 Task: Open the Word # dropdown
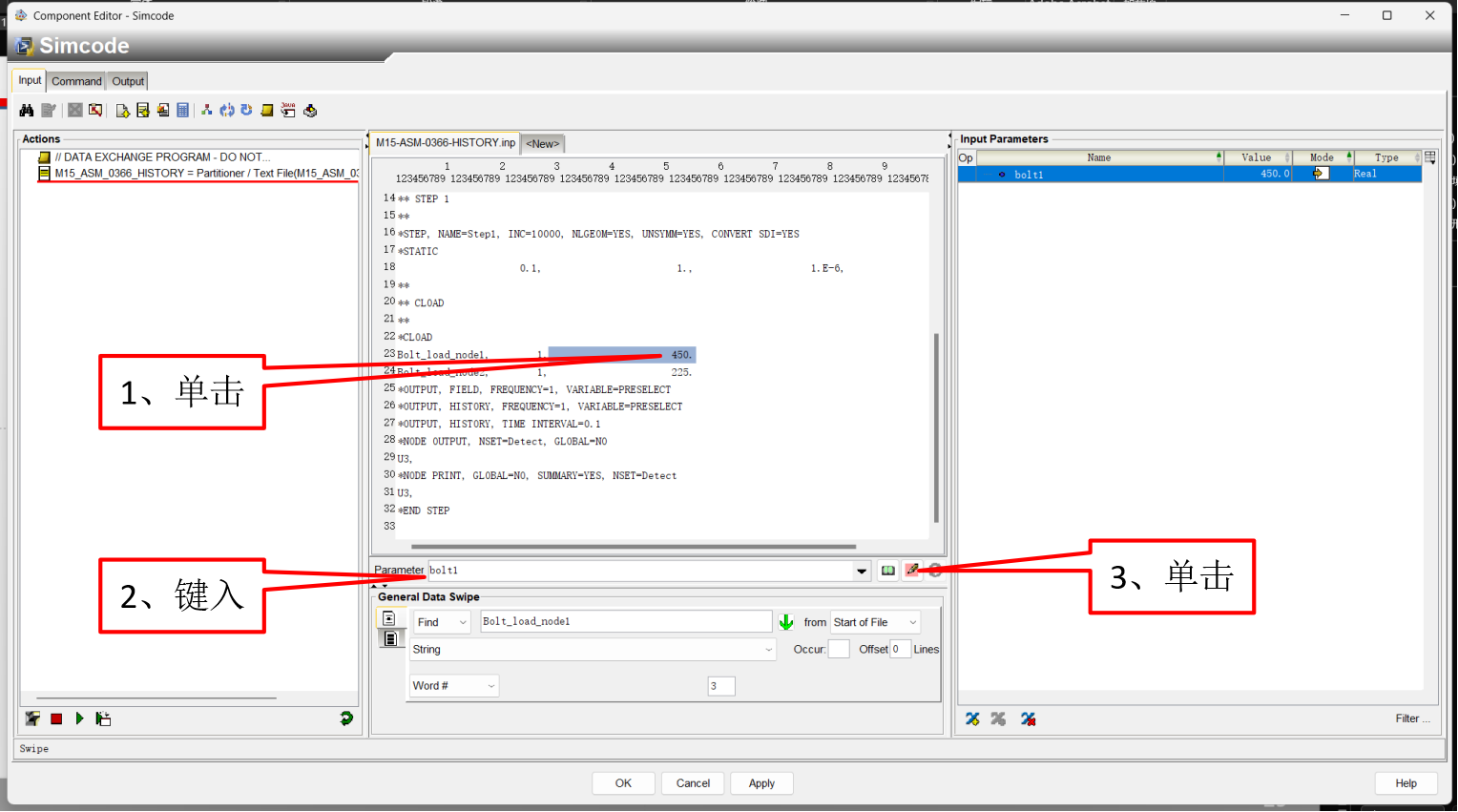click(454, 686)
